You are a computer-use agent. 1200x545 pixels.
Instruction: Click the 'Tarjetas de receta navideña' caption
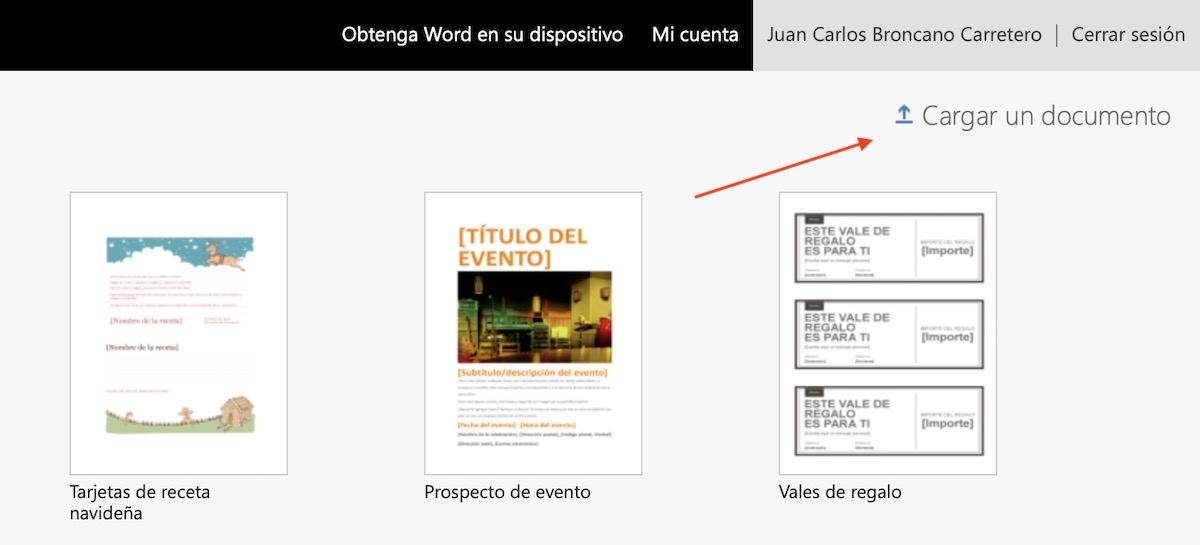[140, 502]
